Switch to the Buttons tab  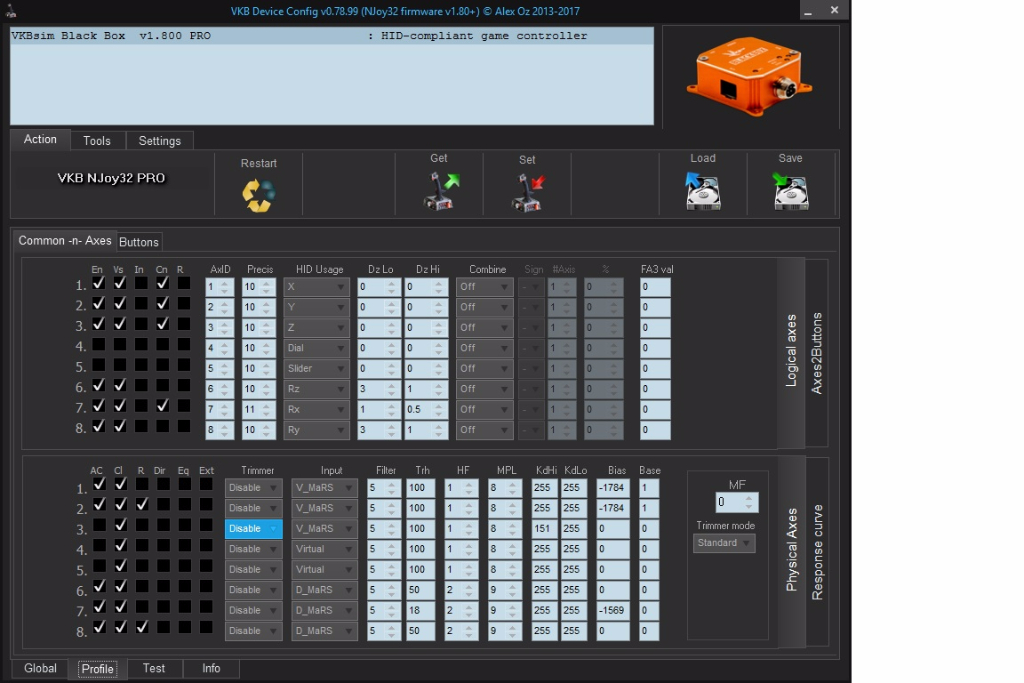pos(138,242)
